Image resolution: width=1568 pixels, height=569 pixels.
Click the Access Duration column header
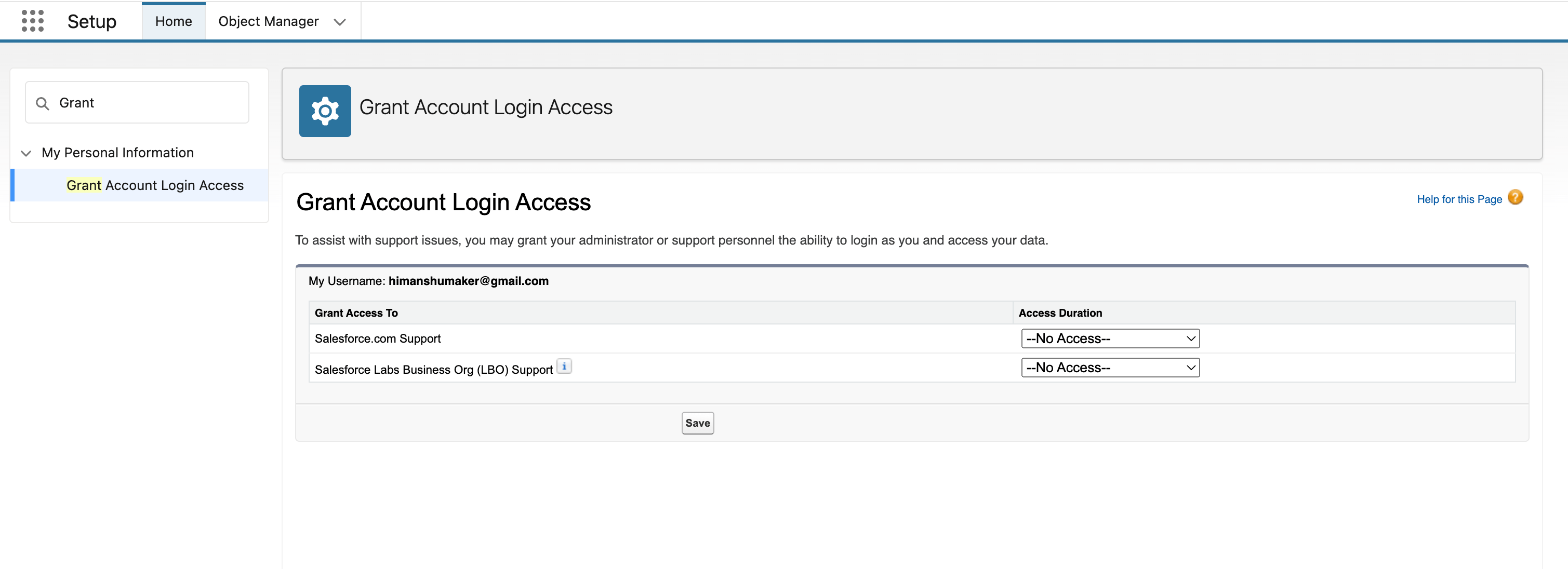coord(1060,313)
